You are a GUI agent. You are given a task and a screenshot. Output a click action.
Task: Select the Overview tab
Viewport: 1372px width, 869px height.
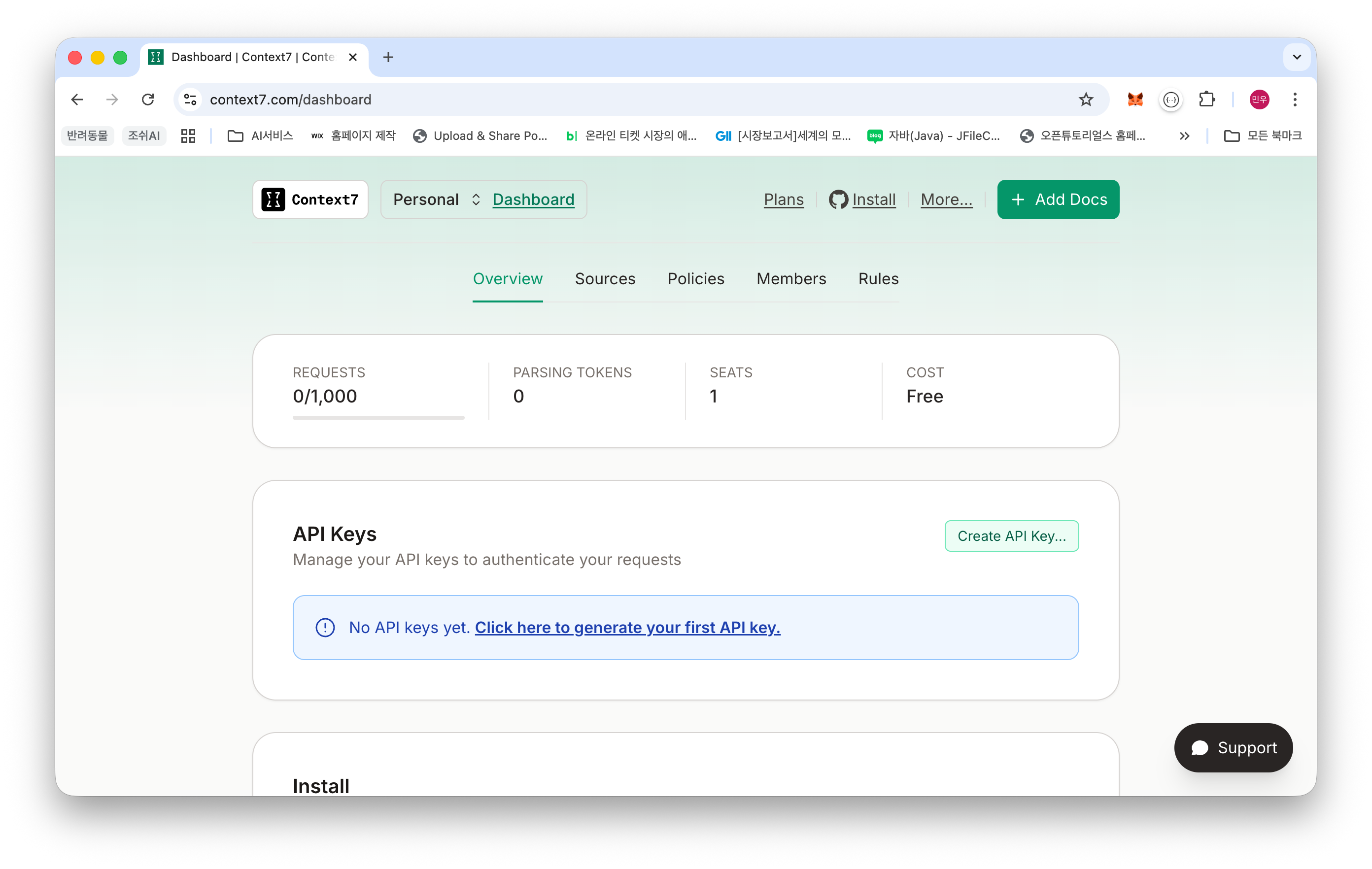[x=508, y=278]
